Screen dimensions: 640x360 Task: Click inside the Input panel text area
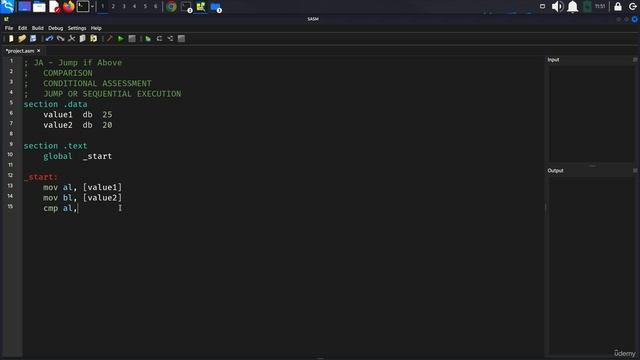point(591,113)
